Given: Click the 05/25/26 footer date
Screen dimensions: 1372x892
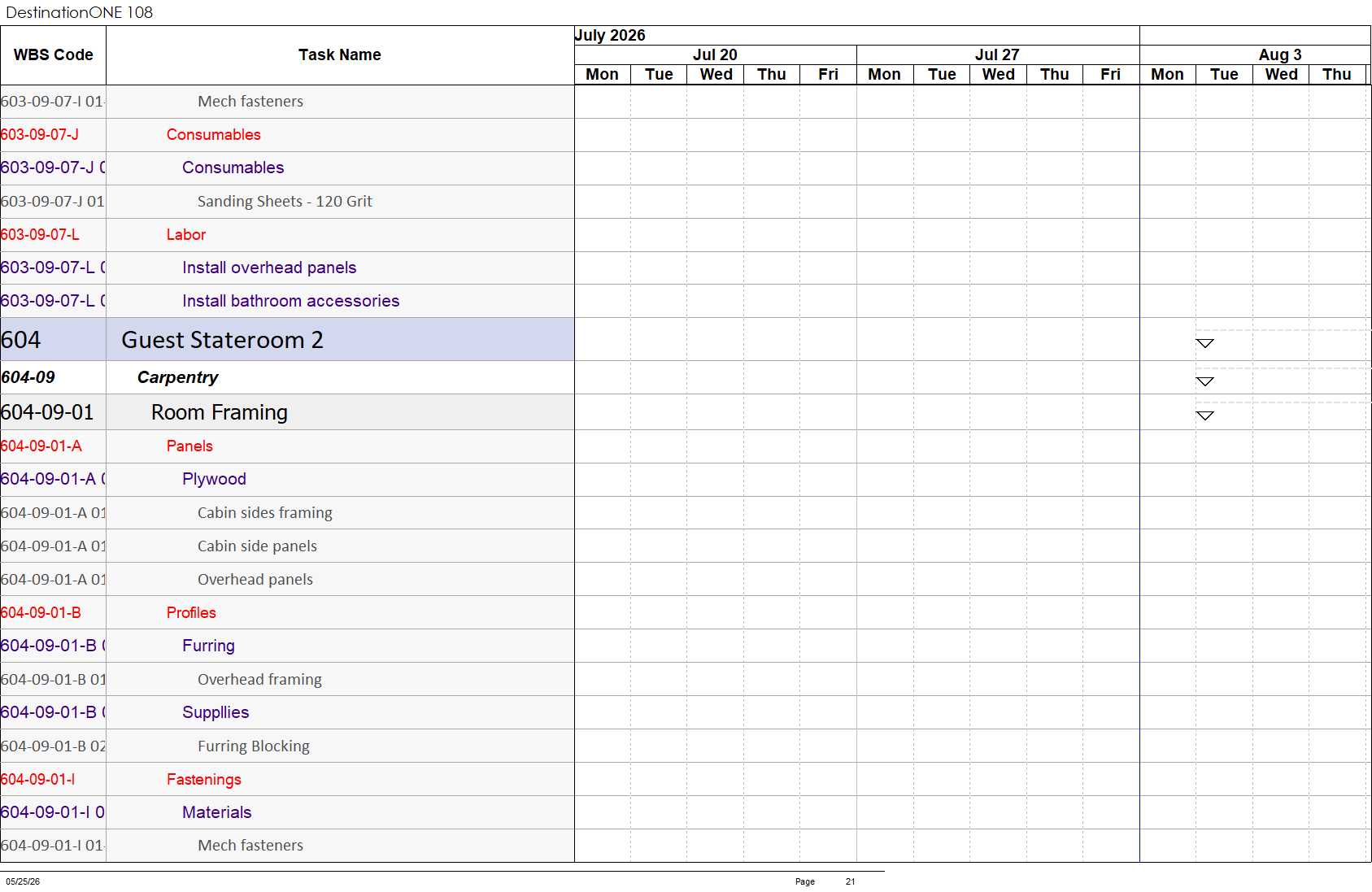Looking at the screenshot, I should 23,881.
